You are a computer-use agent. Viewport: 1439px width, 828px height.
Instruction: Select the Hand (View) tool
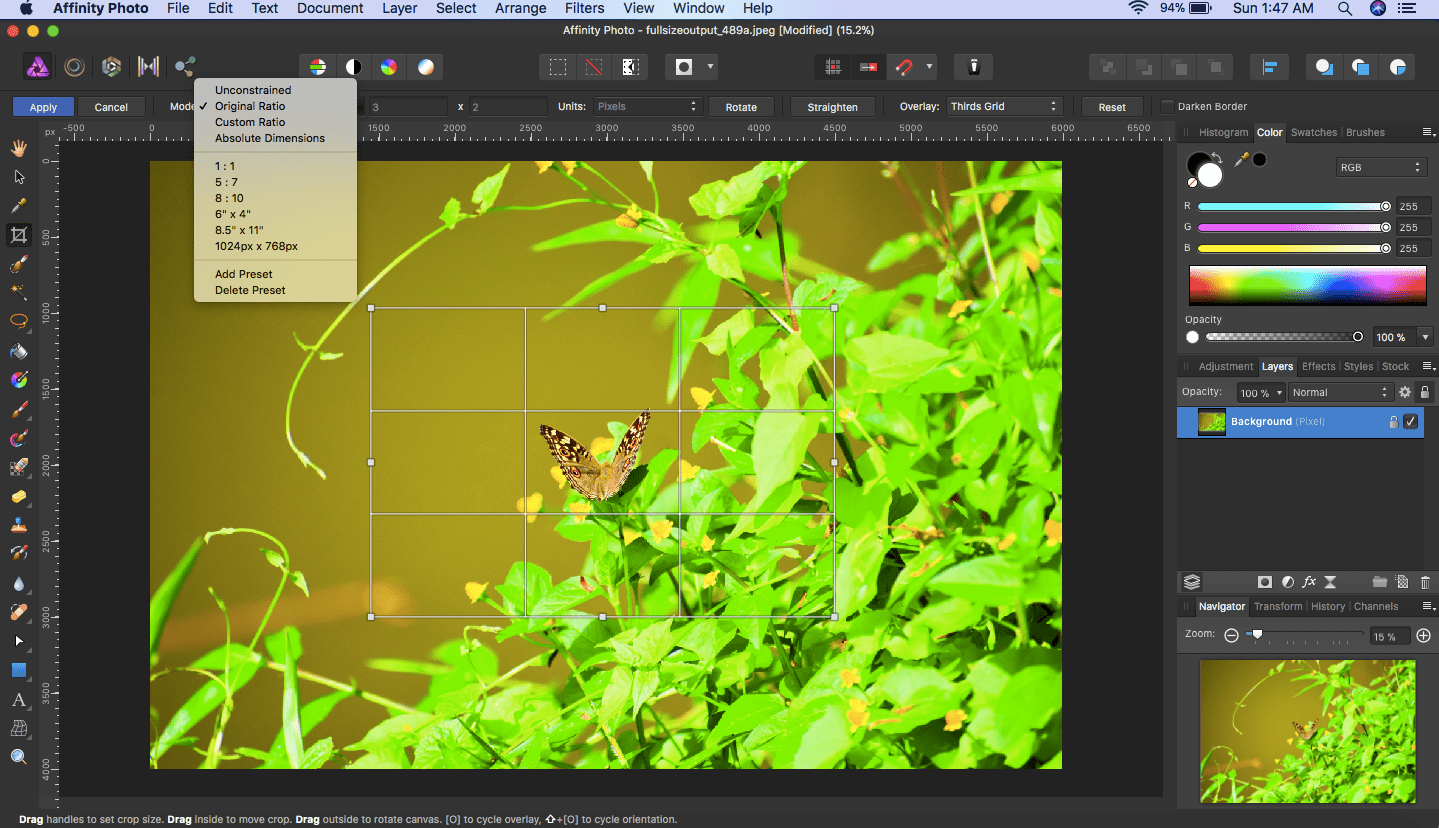coord(18,148)
